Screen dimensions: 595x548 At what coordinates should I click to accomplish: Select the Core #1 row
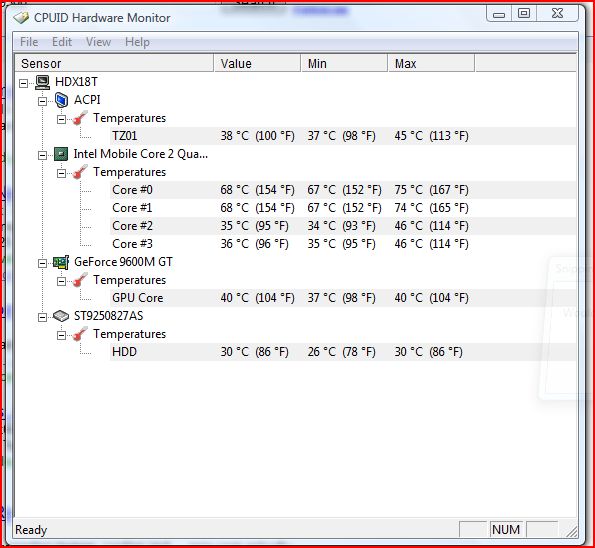(x=343, y=208)
